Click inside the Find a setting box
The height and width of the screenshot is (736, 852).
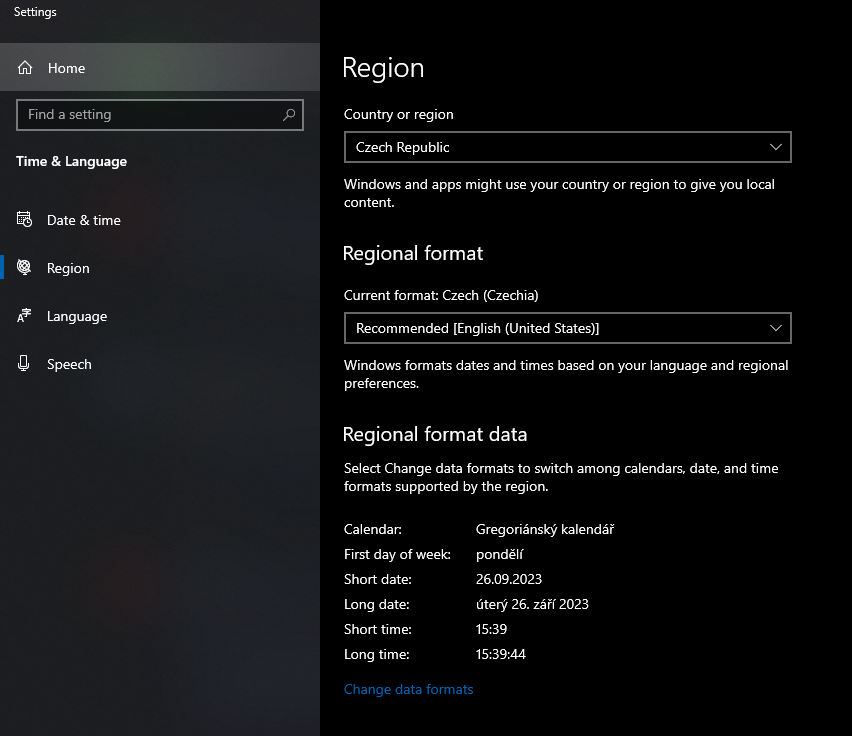(150, 114)
